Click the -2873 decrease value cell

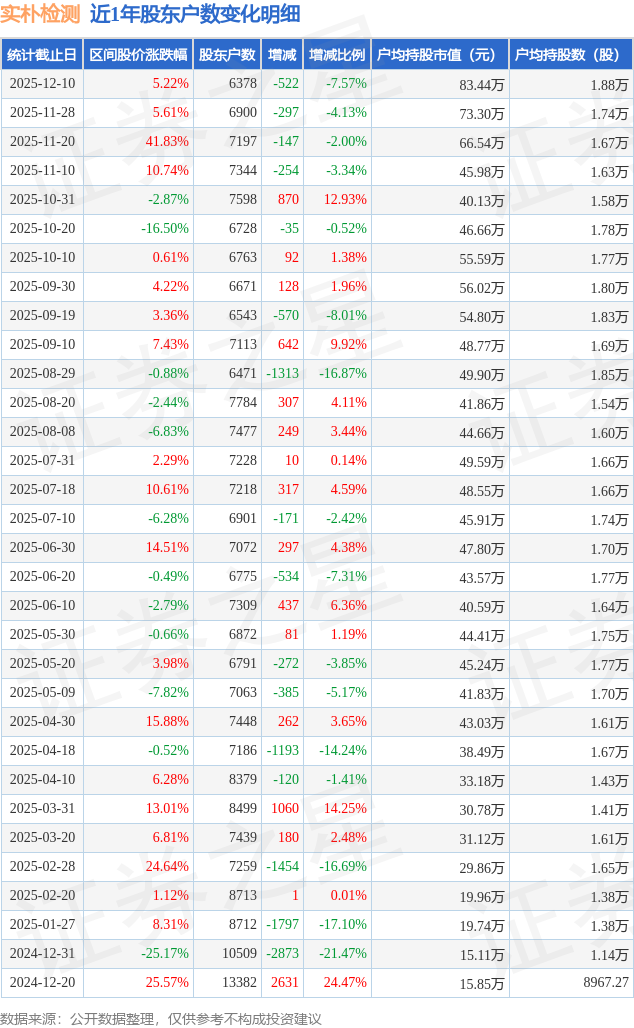click(x=282, y=954)
